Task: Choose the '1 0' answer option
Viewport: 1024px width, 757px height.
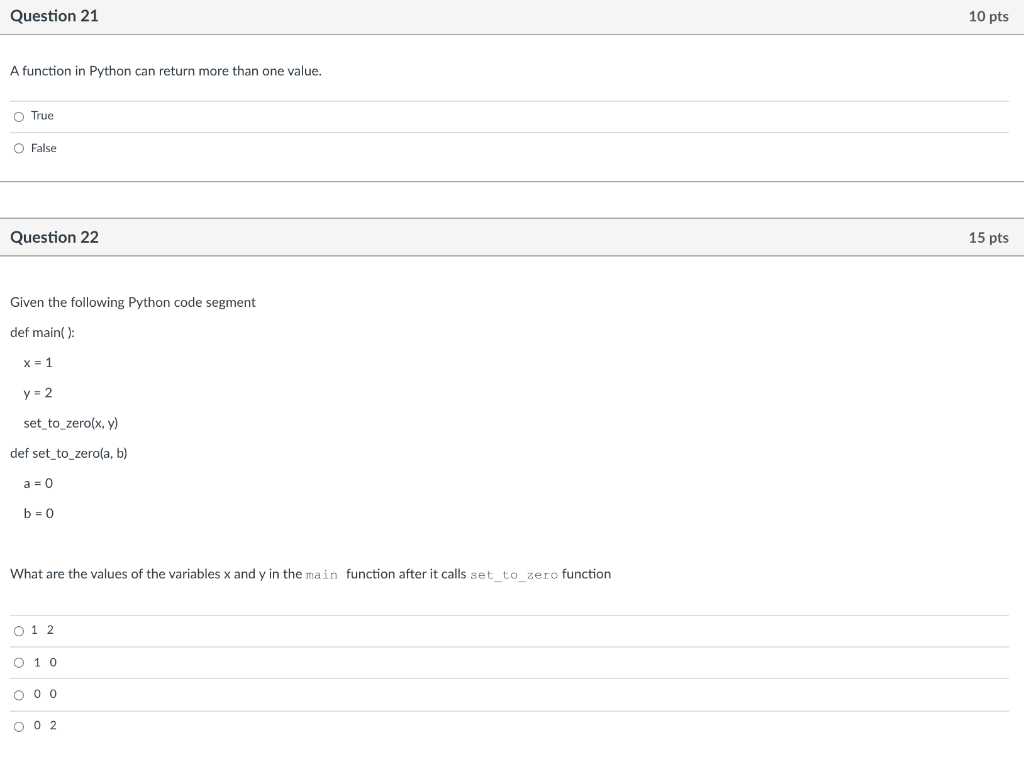Action: click(19, 663)
